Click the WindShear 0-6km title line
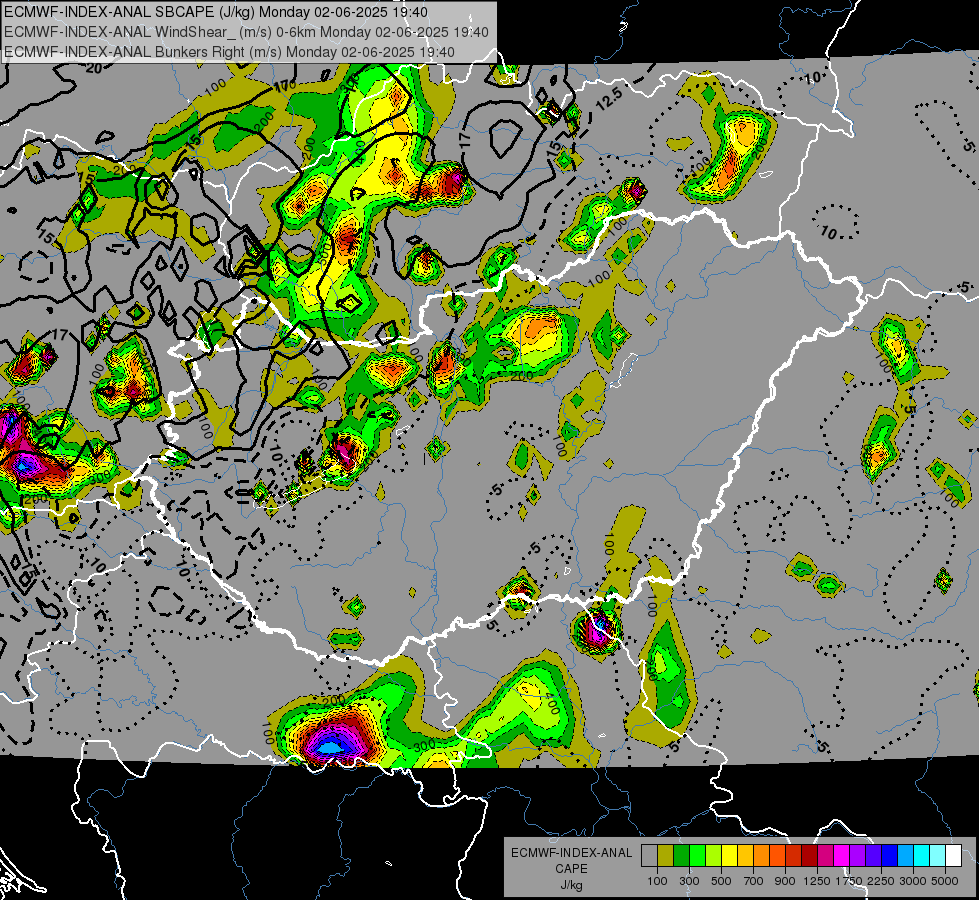 pos(247,32)
